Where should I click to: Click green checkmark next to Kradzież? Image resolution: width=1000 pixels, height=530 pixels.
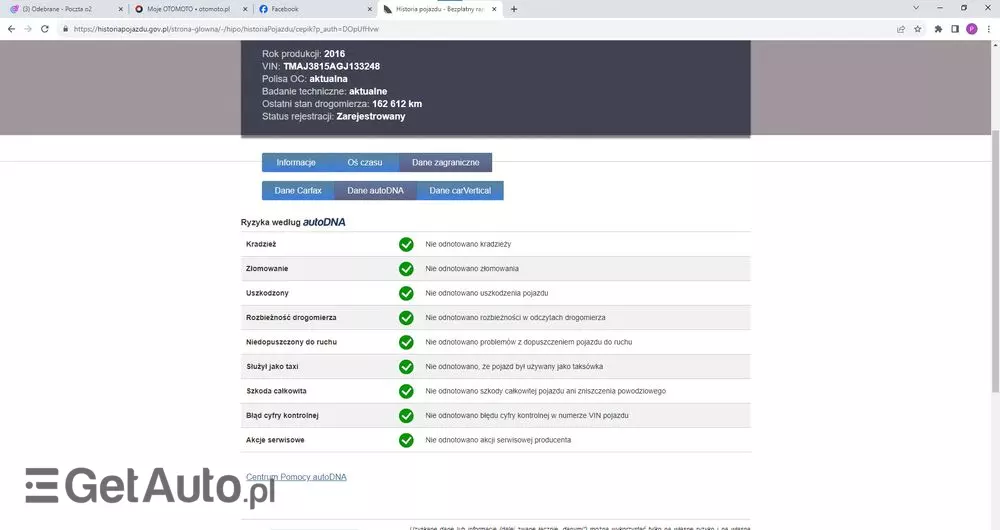click(x=406, y=244)
